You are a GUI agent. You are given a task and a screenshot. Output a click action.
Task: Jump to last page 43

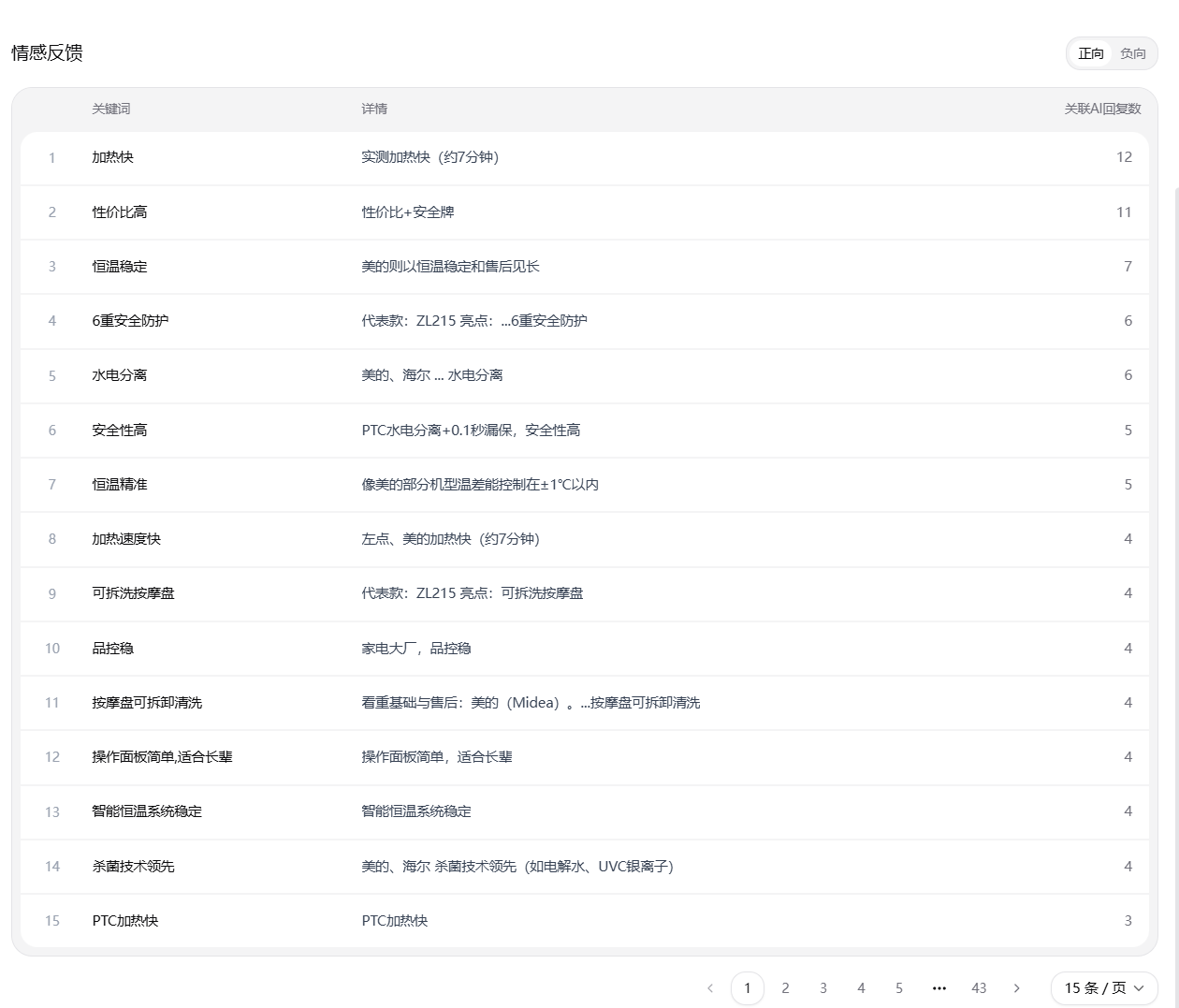979,988
